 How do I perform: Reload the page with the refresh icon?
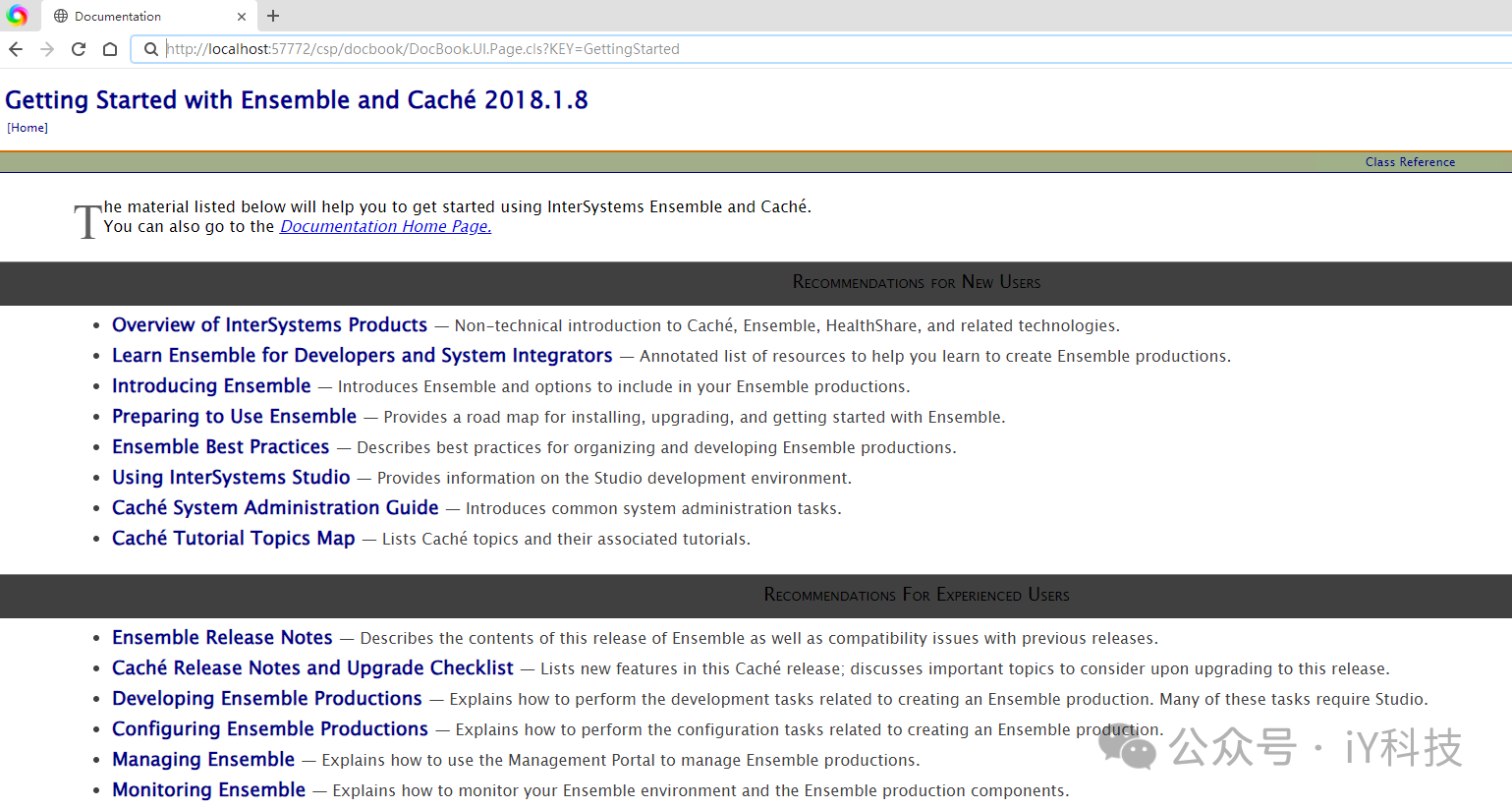click(79, 49)
